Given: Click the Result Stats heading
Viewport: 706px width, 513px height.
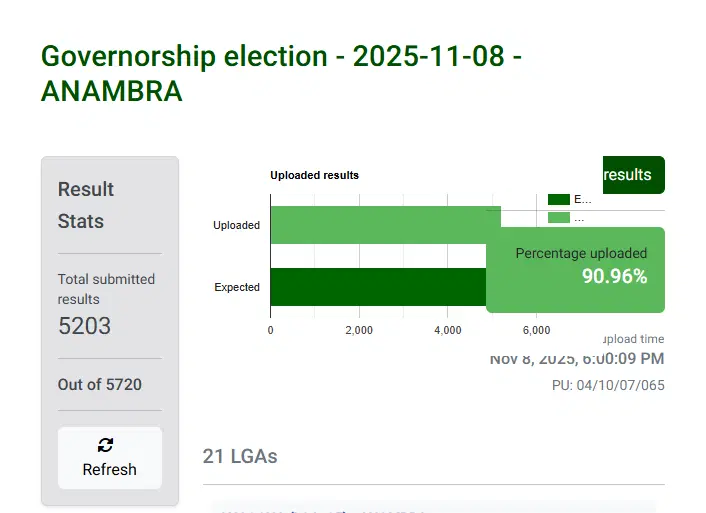Looking at the screenshot, I should [x=86, y=205].
